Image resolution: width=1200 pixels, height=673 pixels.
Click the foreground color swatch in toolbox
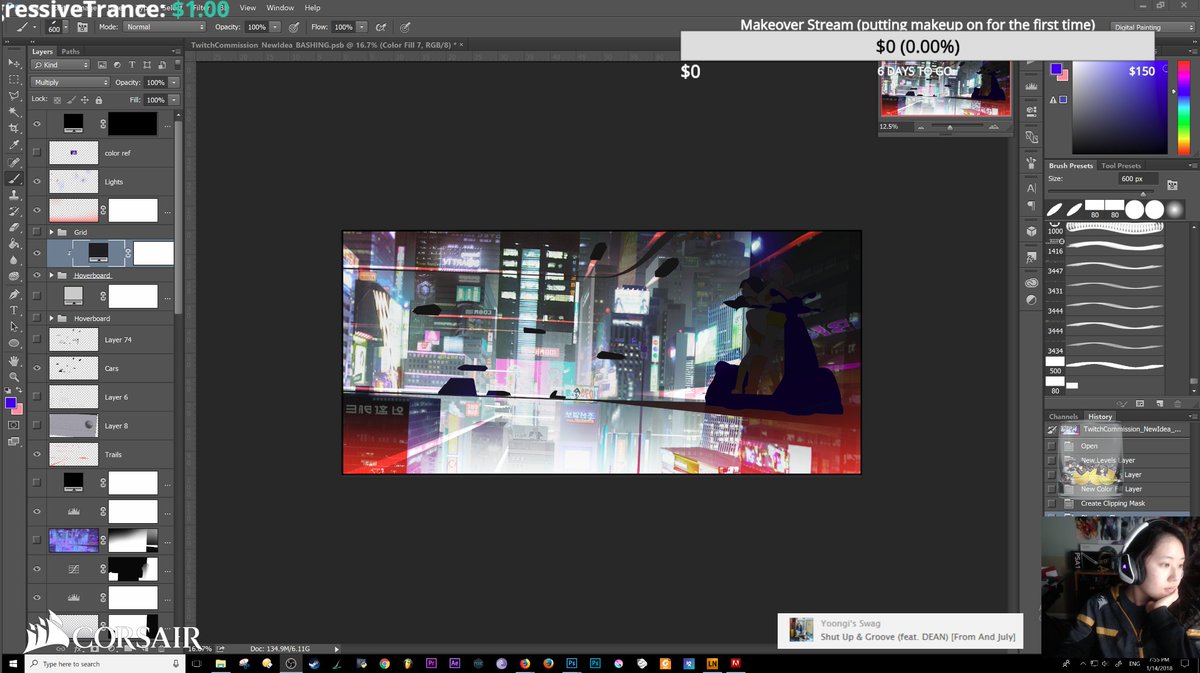point(10,403)
